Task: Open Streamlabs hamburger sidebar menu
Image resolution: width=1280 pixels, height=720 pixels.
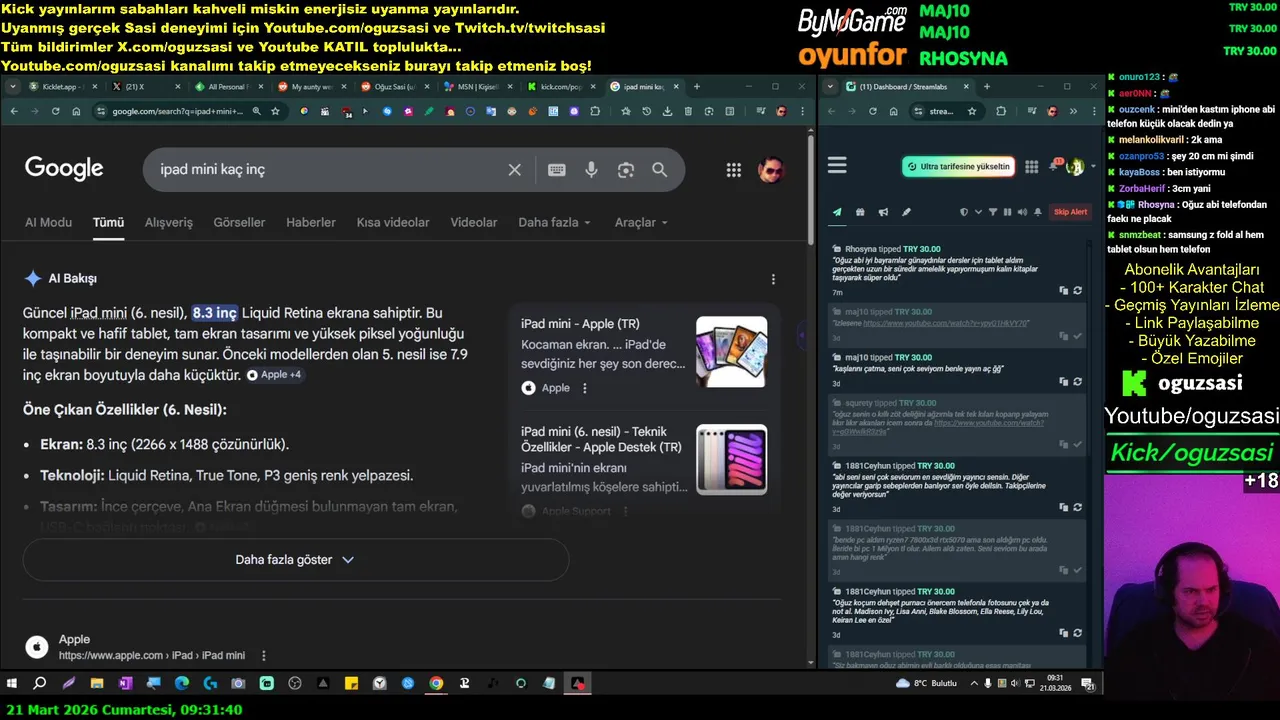Action: click(x=837, y=166)
